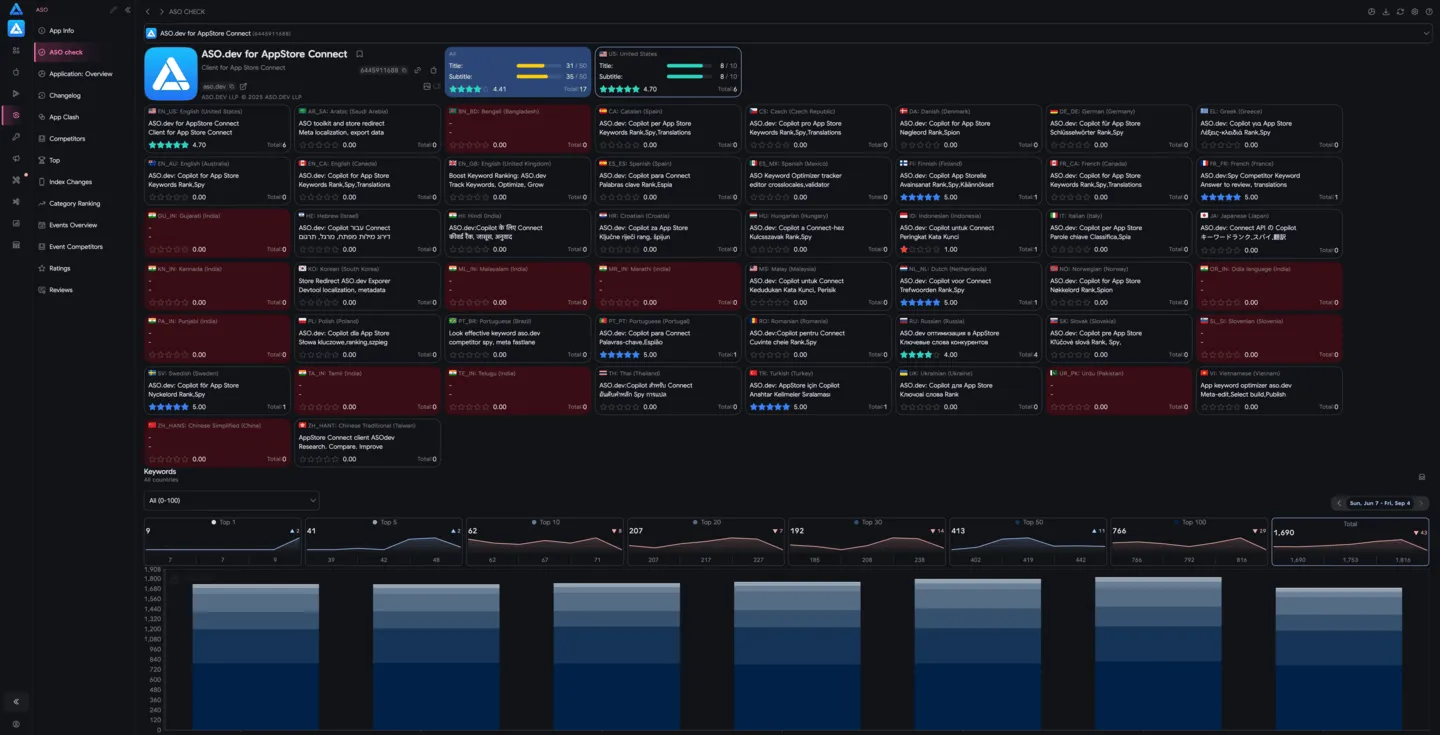Bookmark the ASO.dev for AppStore Connect app

point(360,54)
